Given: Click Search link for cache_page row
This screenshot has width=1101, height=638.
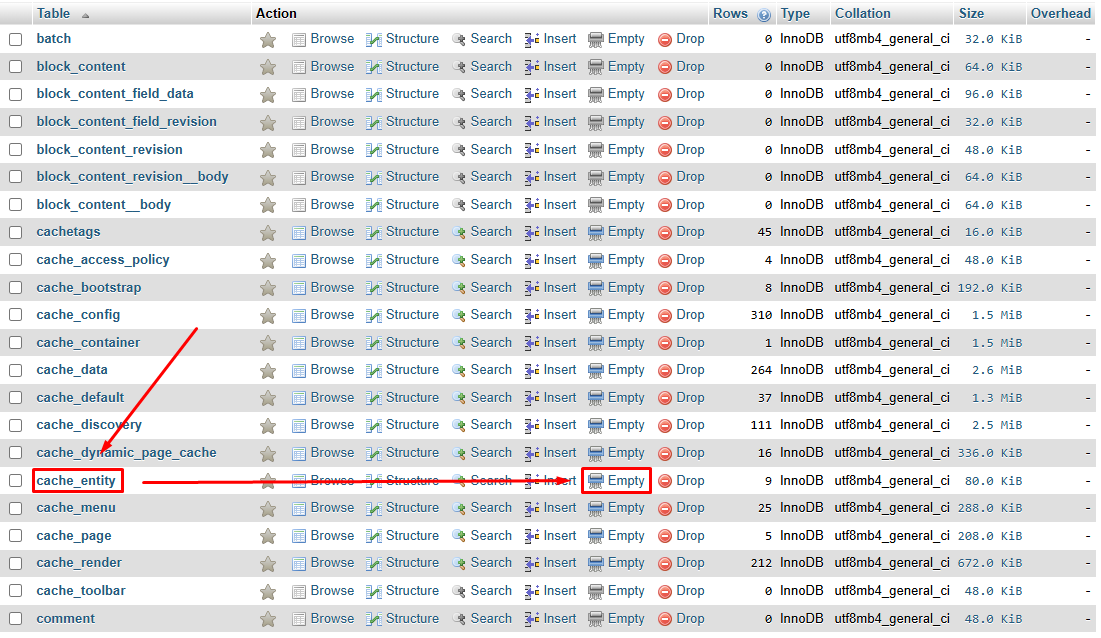Looking at the screenshot, I should 491,536.
